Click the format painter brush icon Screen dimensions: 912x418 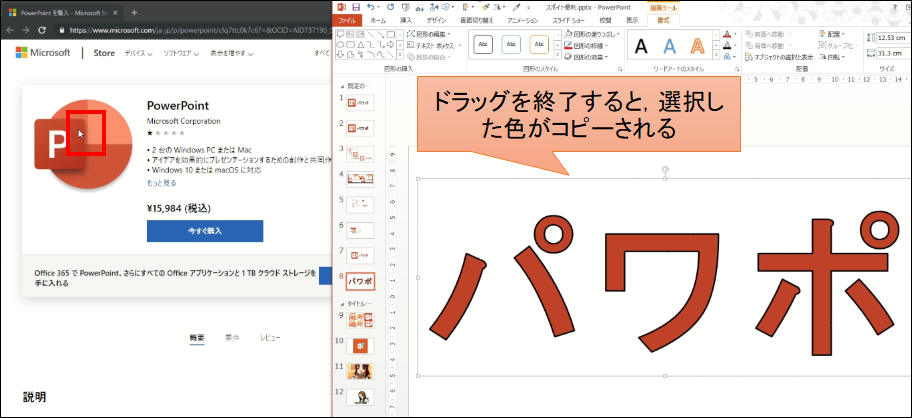(486, 8)
